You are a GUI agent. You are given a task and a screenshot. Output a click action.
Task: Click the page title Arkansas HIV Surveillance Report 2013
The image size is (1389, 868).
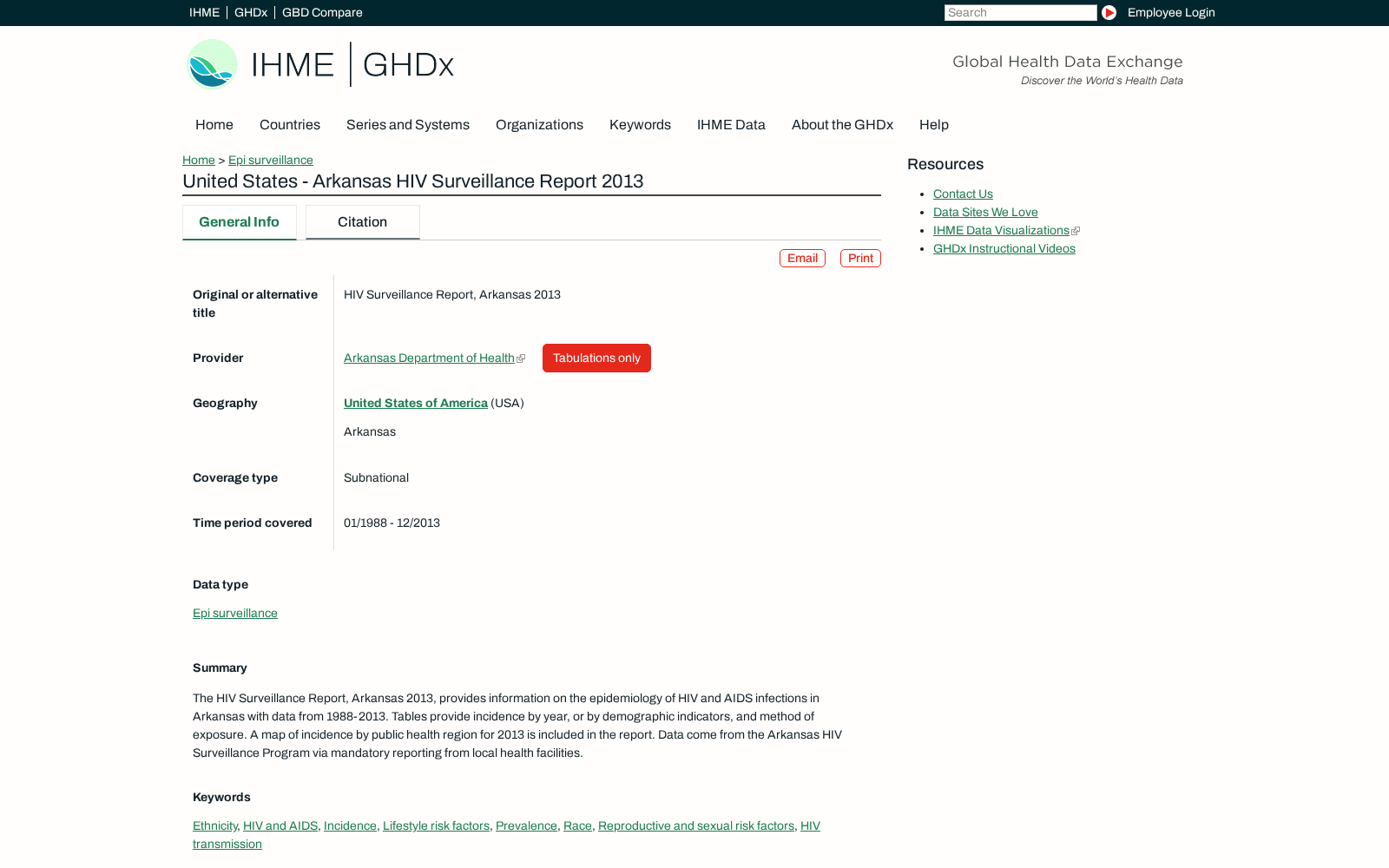pos(412,181)
